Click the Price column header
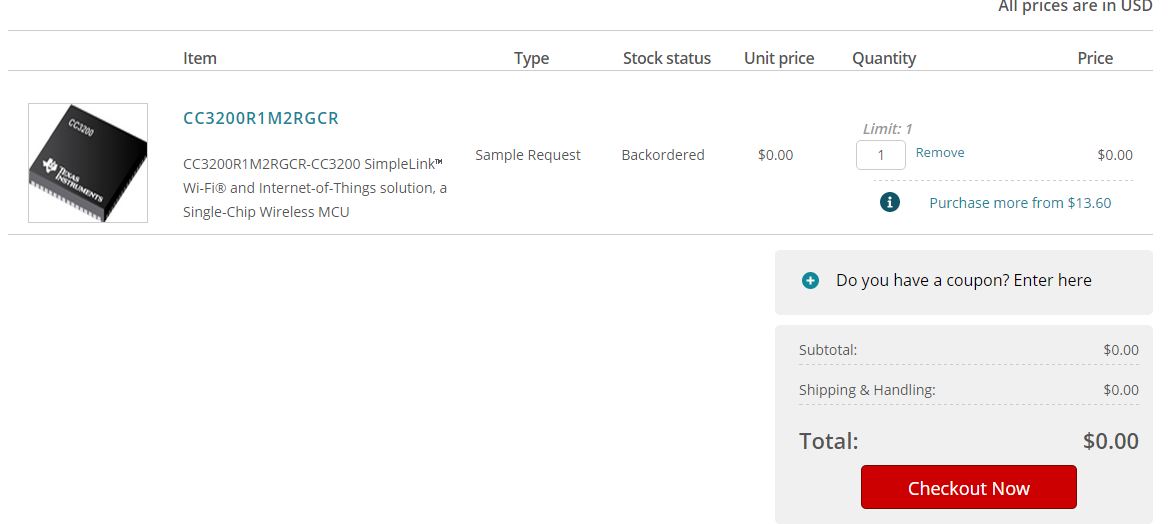The width and height of the screenshot is (1173, 524). point(1095,58)
